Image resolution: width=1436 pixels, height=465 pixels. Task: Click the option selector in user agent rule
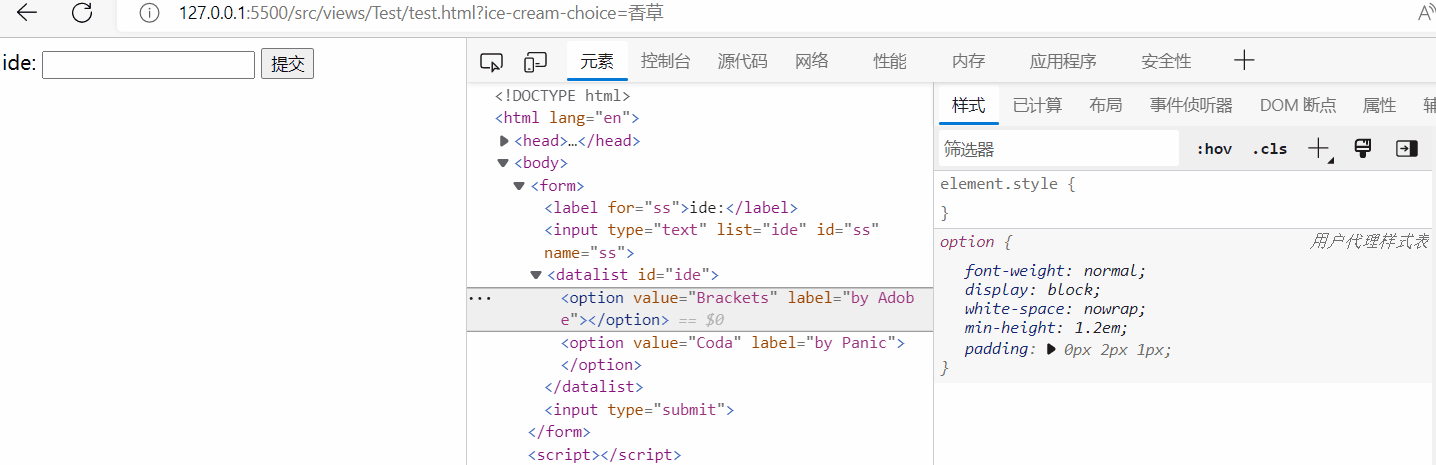[967, 242]
